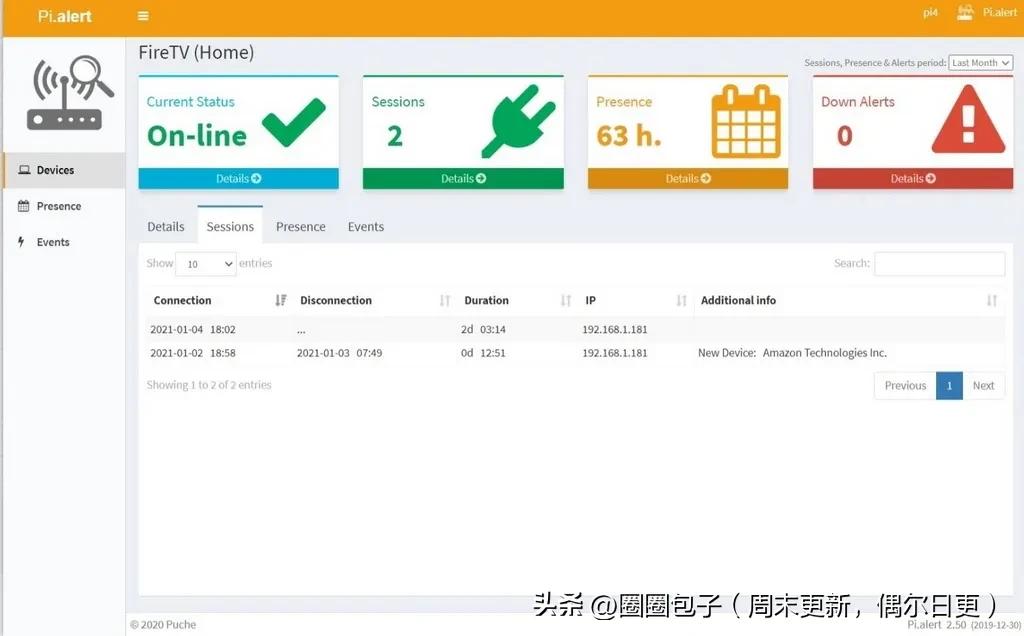Click the Pi.alert logo in the header
The width and height of the screenshot is (1024, 636).
click(64, 16)
